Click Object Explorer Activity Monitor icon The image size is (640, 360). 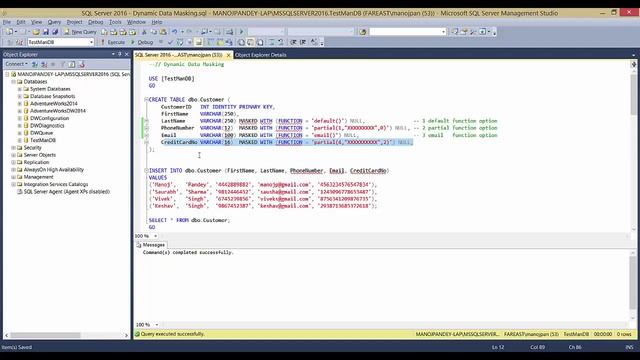(81, 64)
